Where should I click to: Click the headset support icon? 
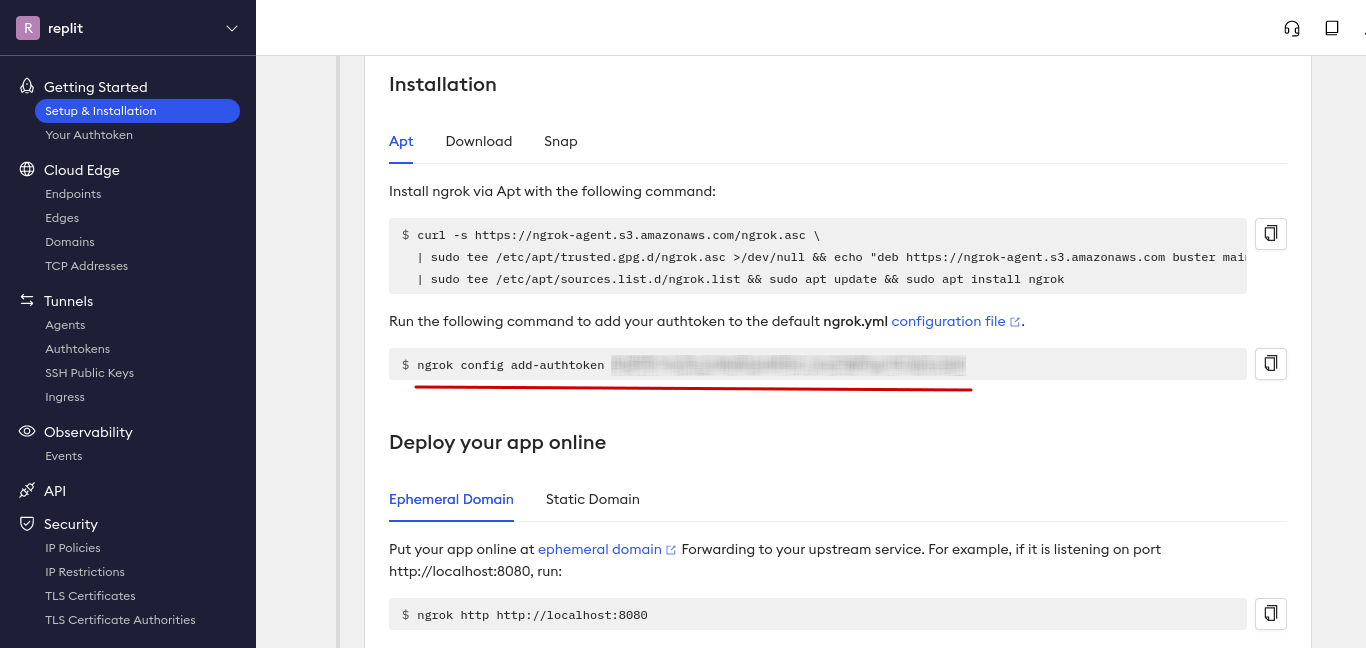tap(1291, 28)
